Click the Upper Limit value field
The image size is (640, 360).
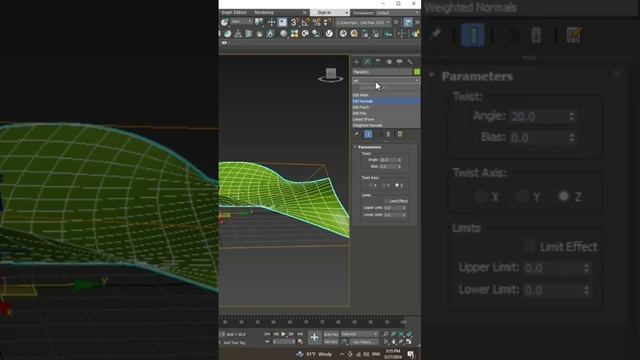393,208
